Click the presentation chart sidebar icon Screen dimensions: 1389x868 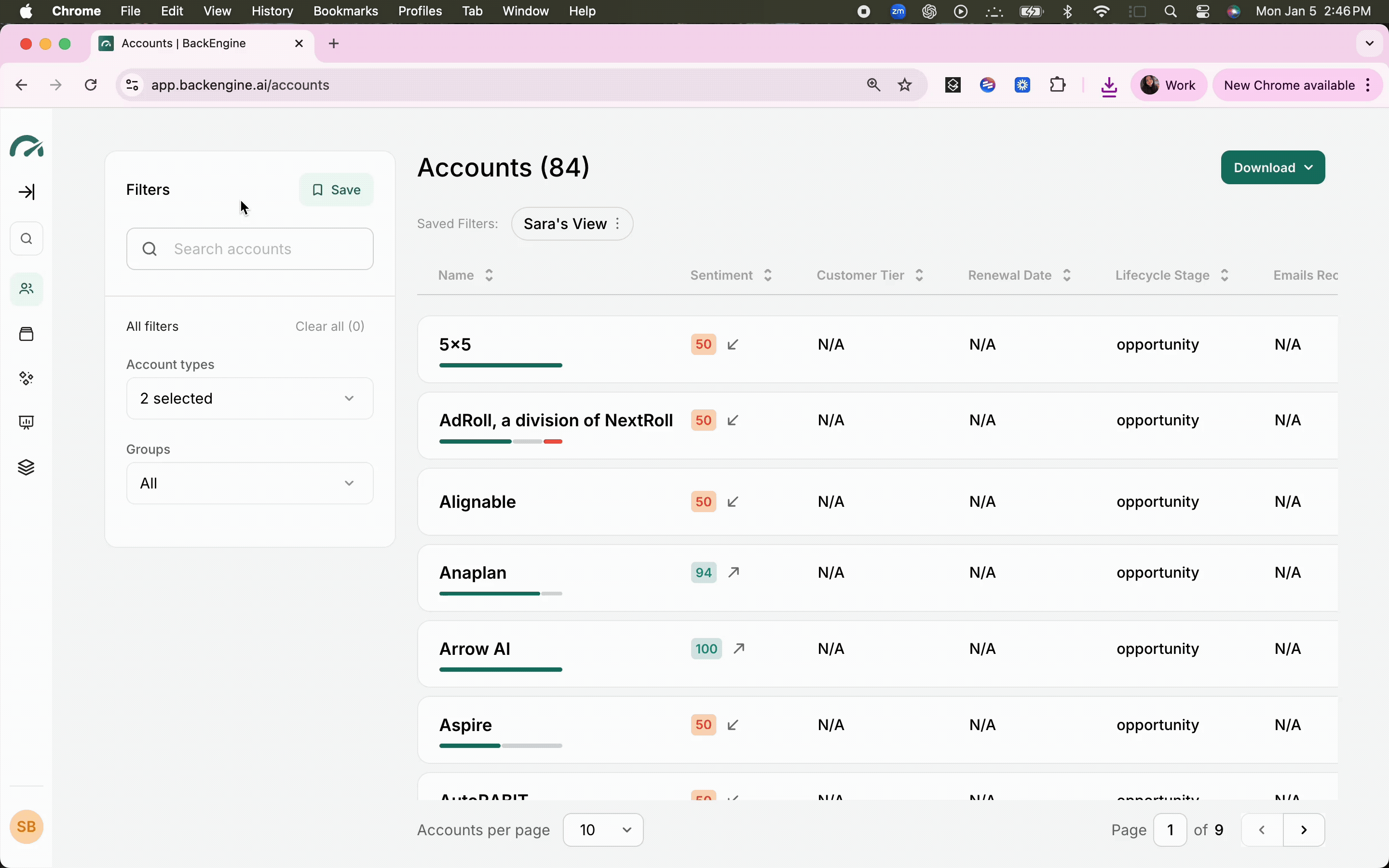27,422
